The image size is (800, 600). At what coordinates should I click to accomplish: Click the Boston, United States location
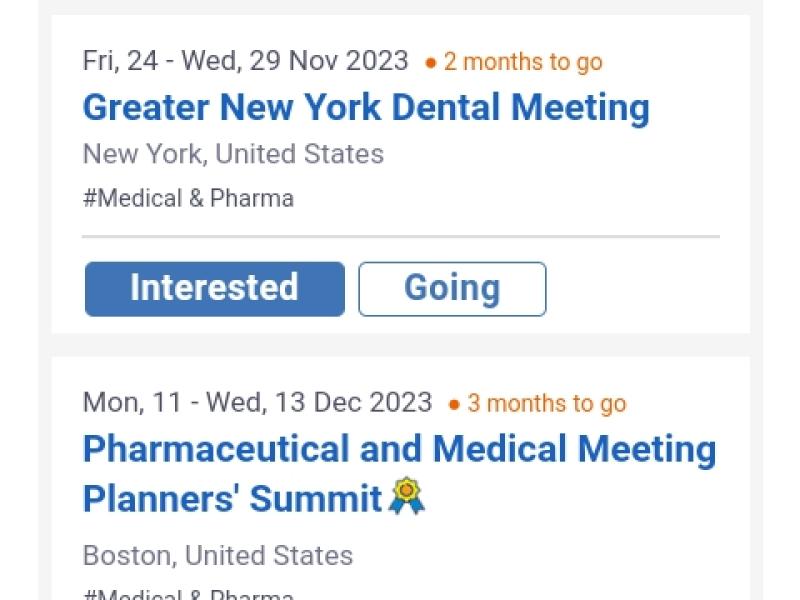click(x=218, y=555)
